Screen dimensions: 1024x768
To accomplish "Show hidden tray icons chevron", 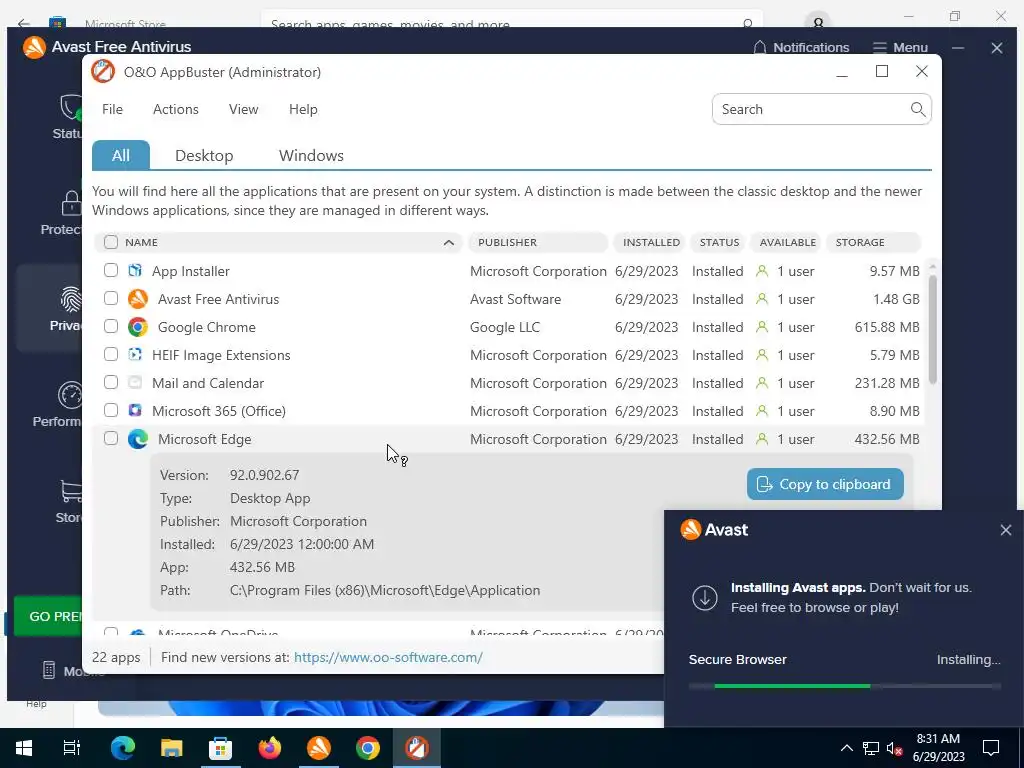I will 846,748.
